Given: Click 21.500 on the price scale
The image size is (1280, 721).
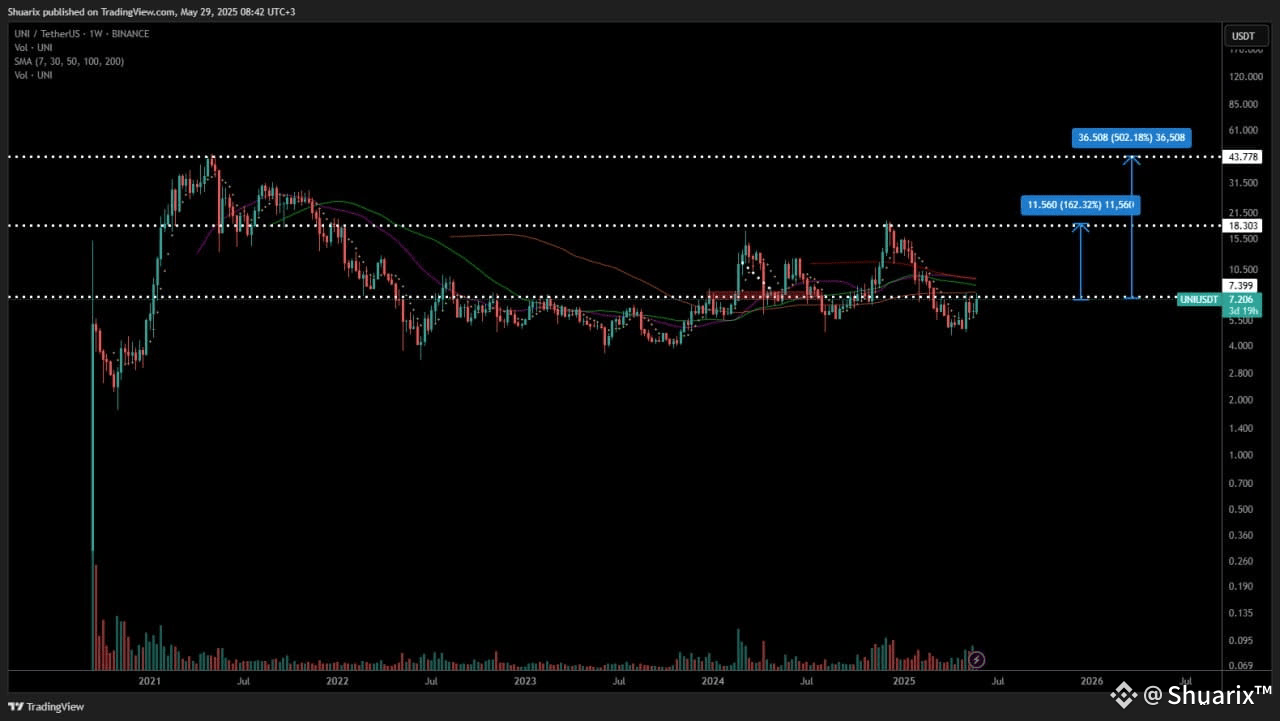Looking at the screenshot, I should (1245, 213).
